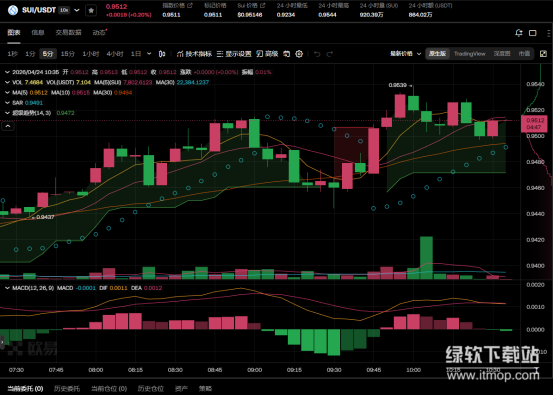
Task: Click the layout rectangle icon
Action: pyautogui.click(x=532, y=33)
